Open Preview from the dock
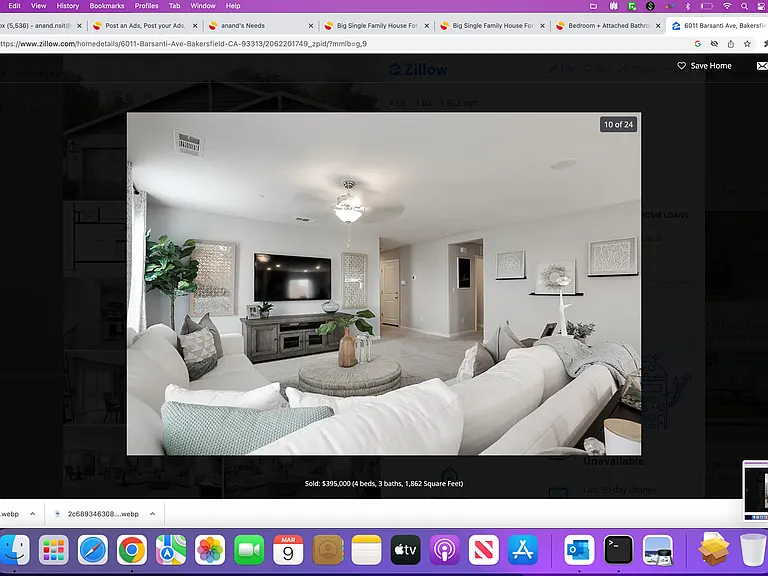The image size is (768, 576). [x=658, y=550]
